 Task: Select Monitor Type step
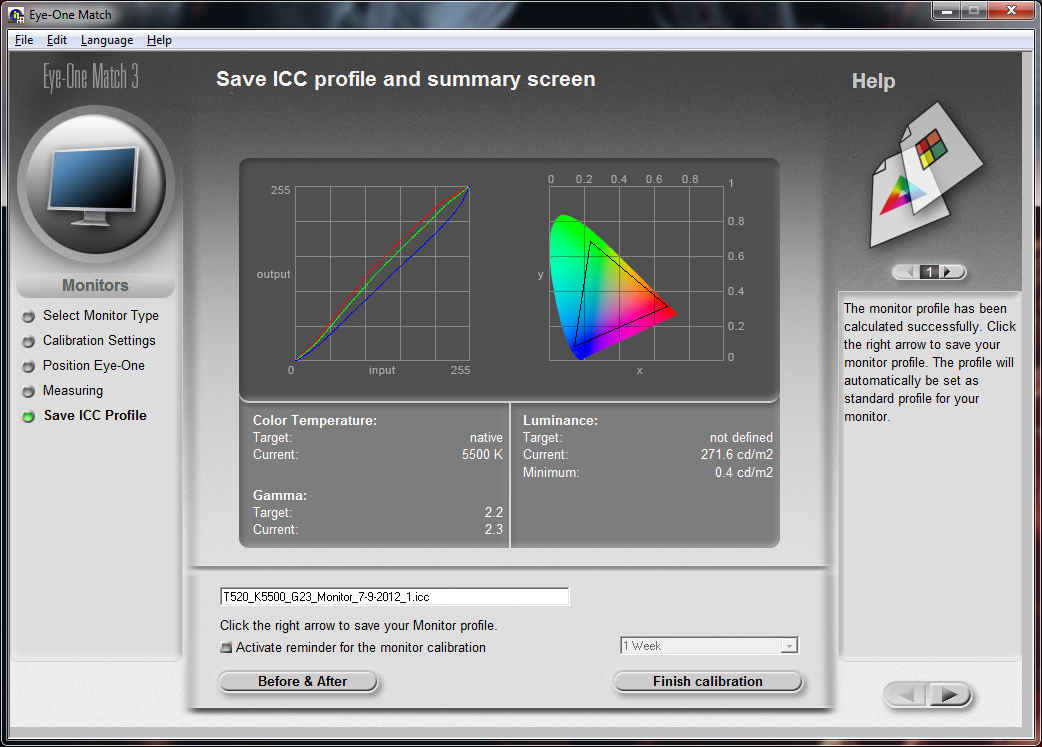click(101, 316)
